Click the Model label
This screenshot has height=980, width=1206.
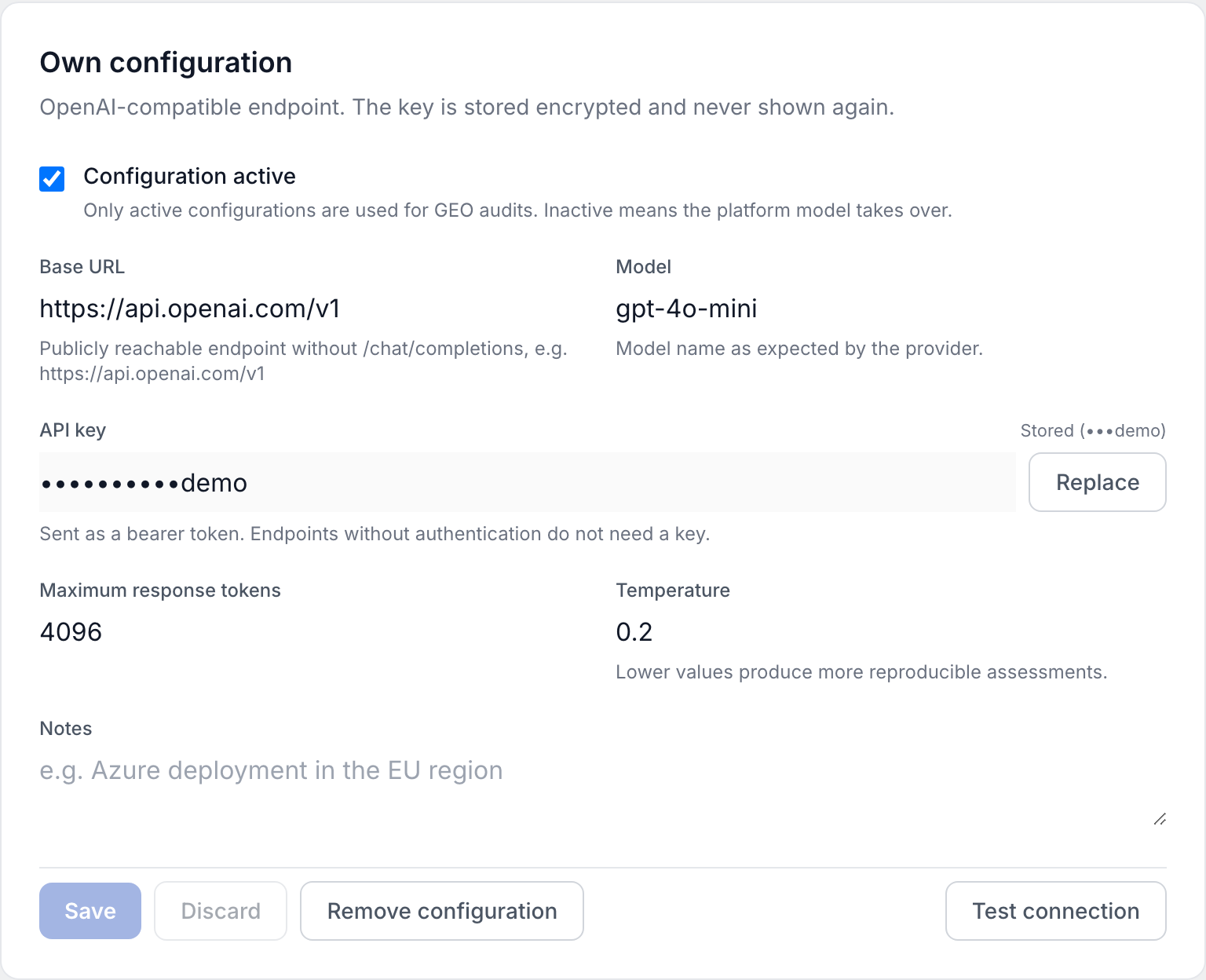point(643,267)
